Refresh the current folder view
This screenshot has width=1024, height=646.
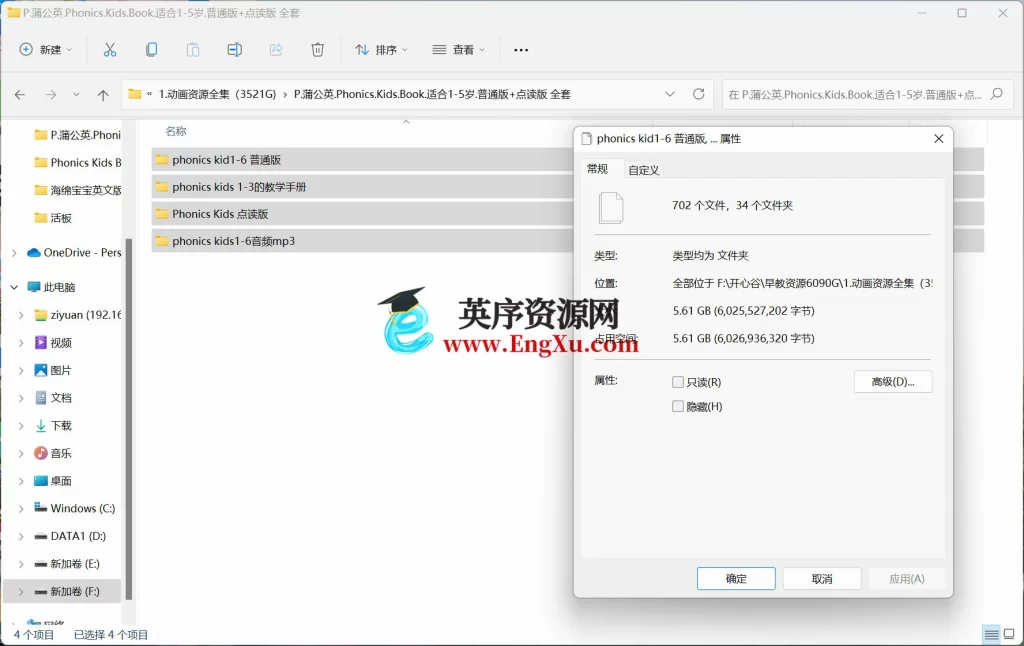[x=699, y=94]
